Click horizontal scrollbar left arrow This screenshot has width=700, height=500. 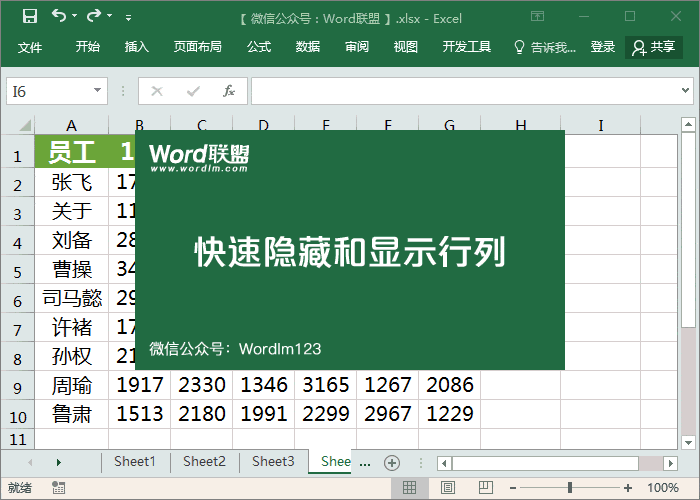pos(444,463)
